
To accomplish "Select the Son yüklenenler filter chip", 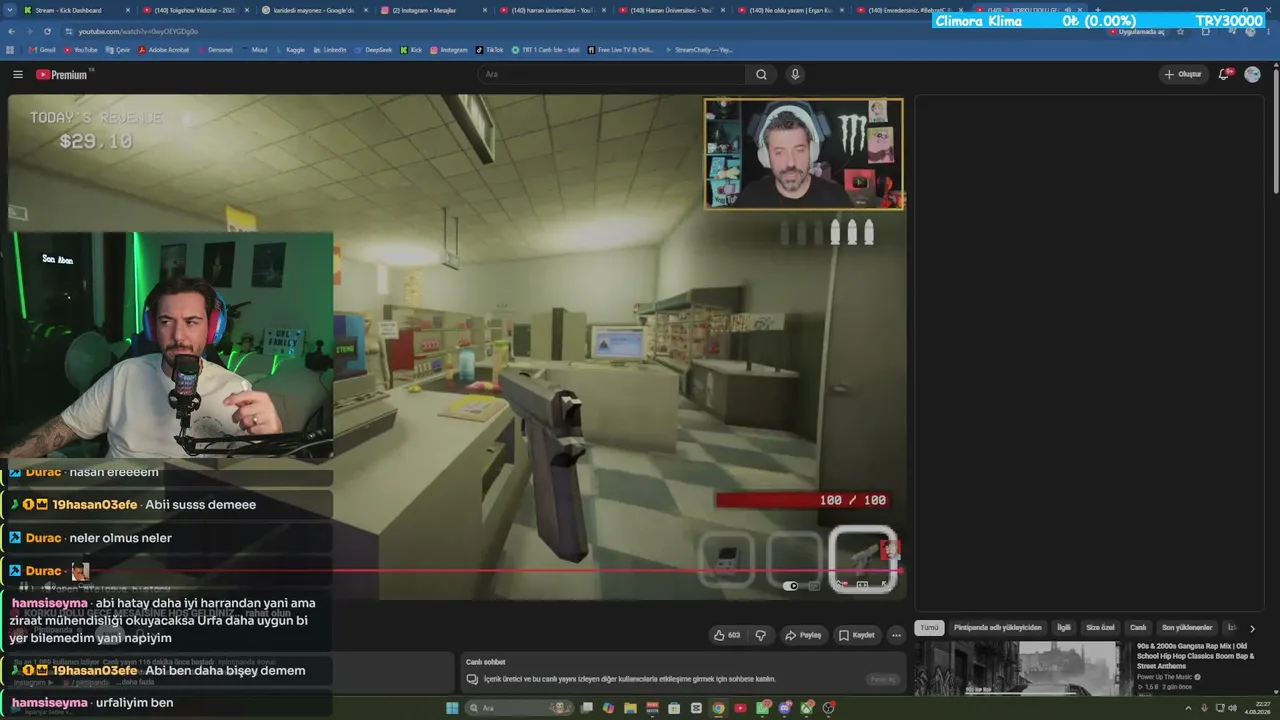I will coord(1187,628).
